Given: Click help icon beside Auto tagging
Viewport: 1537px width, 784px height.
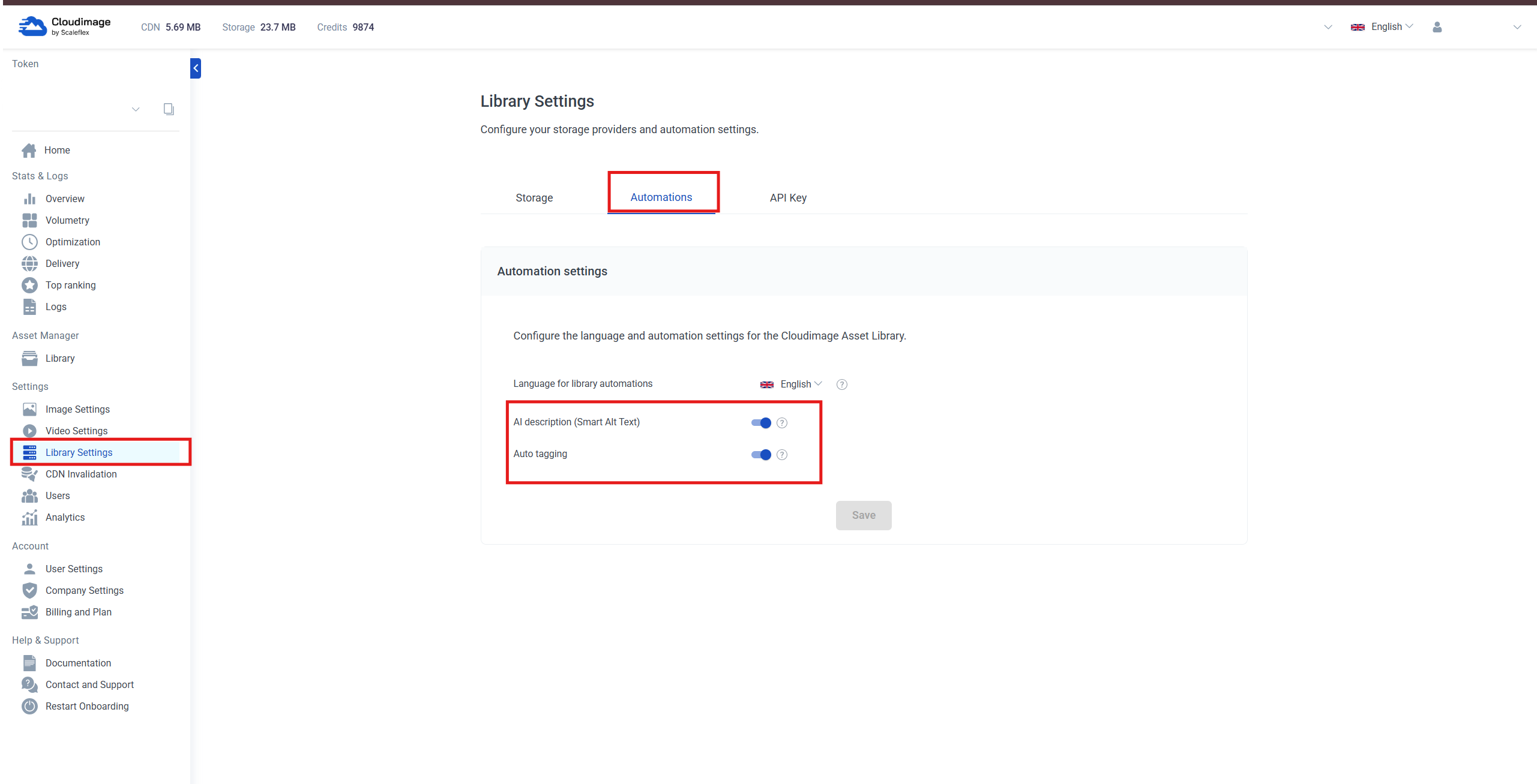Looking at the screenshot, I should 781,455.
